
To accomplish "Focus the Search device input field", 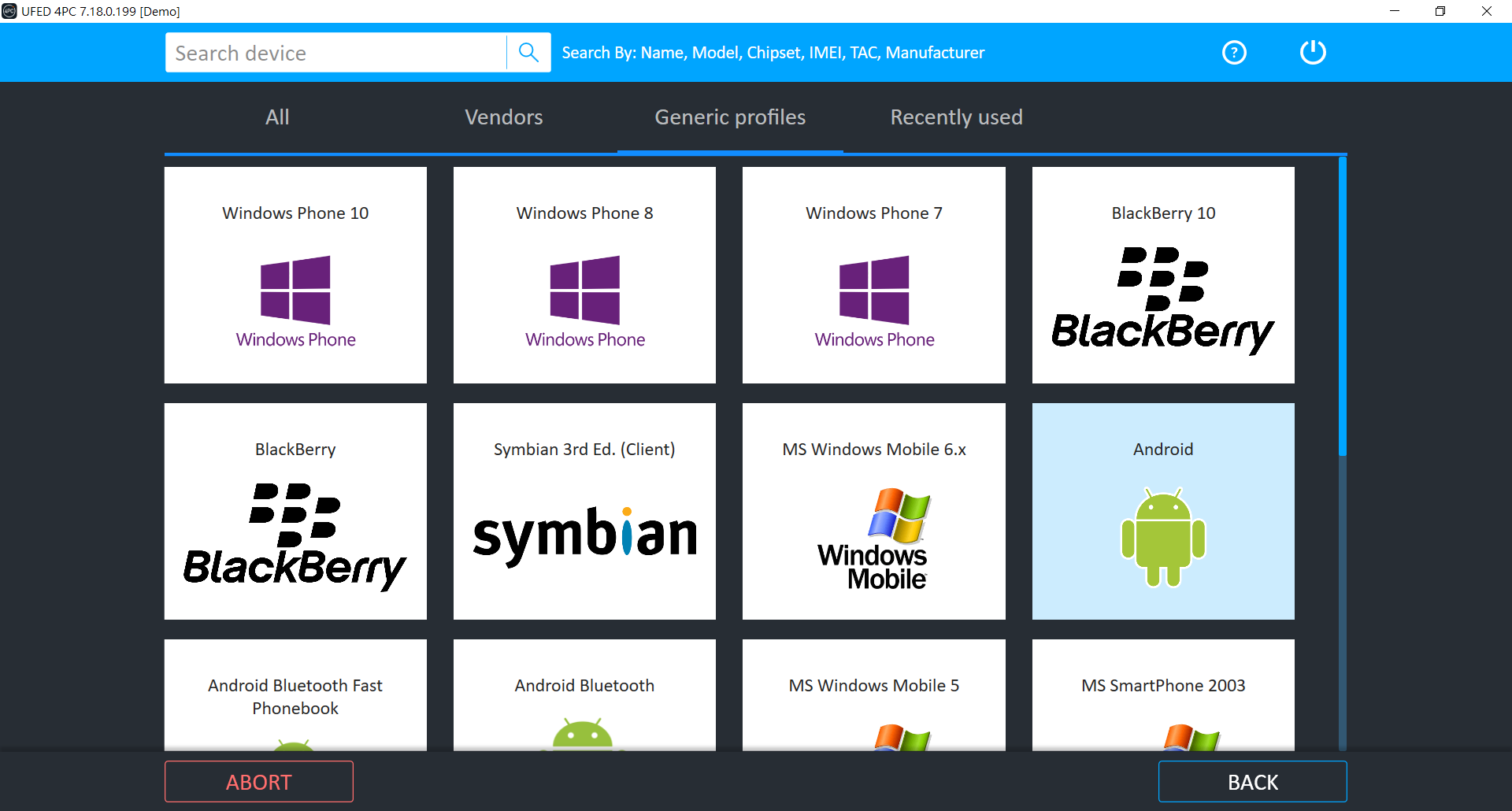I will tap(335, 53).
